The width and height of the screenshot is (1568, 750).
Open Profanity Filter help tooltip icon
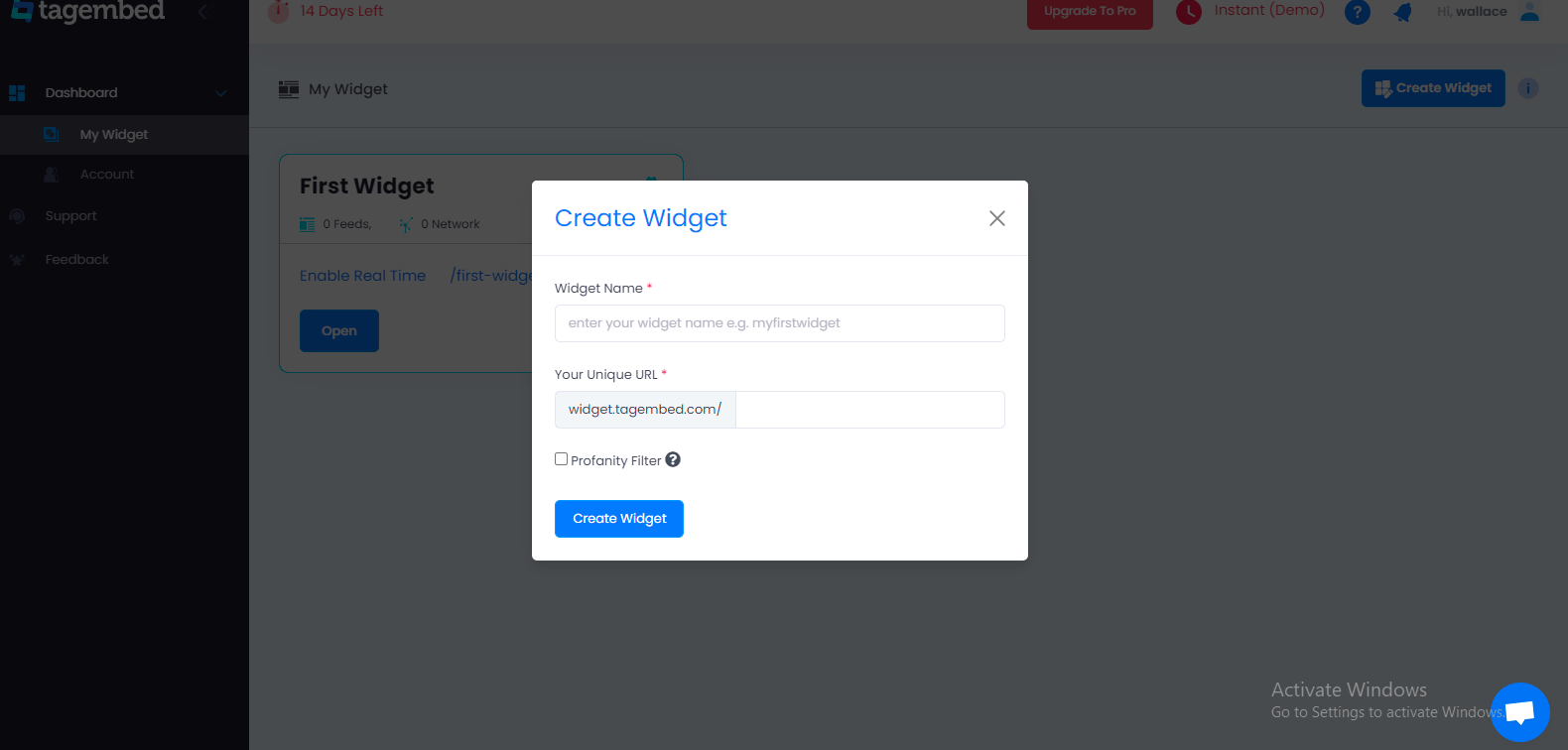pos(673,459)
